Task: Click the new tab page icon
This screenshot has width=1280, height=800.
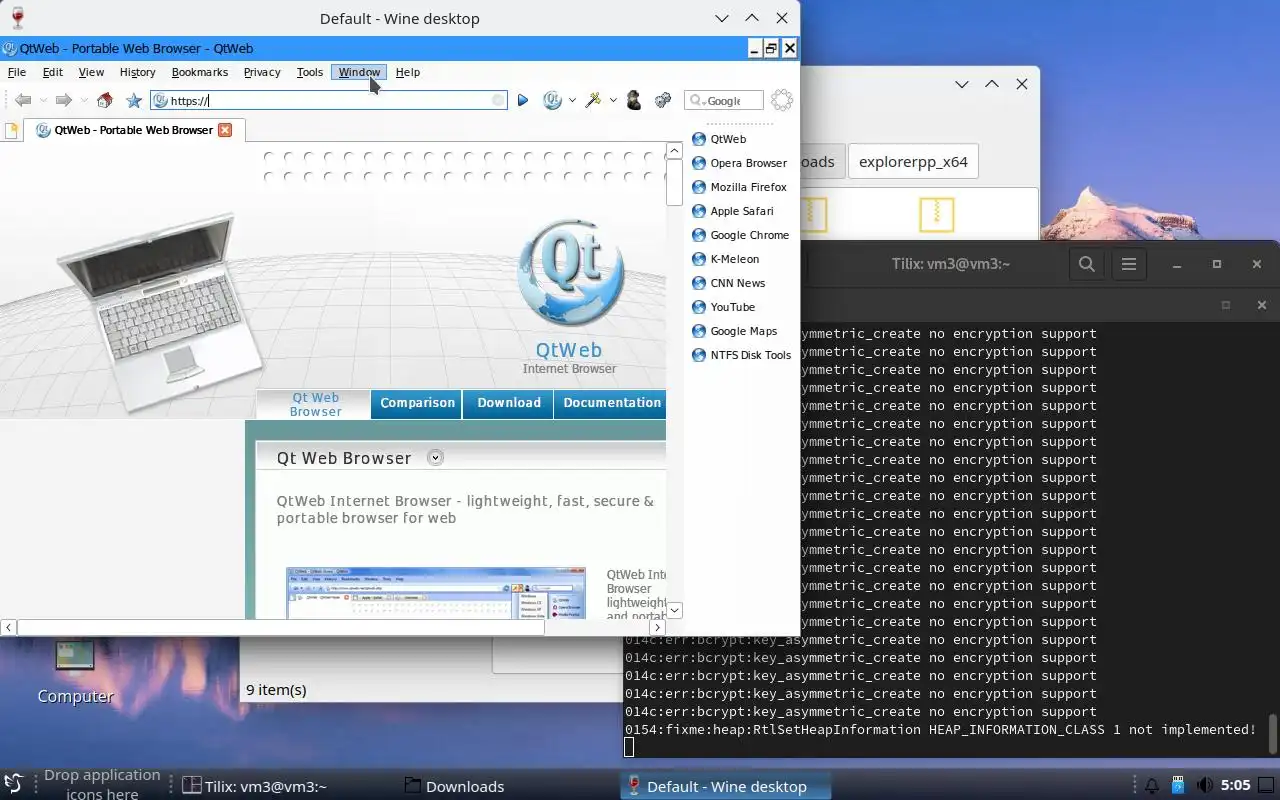Action: point(12,130)
